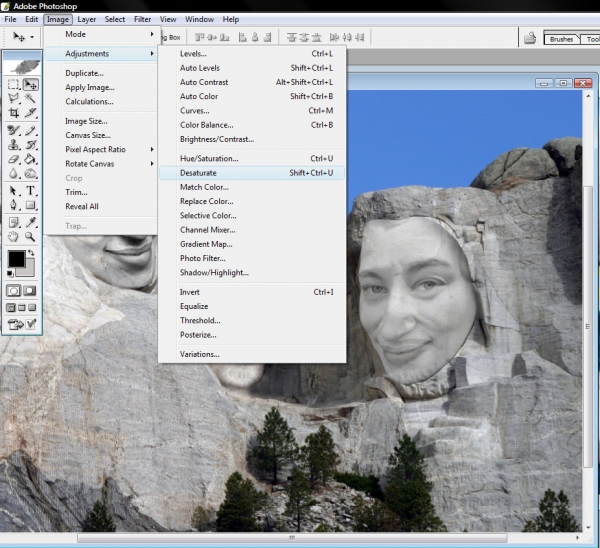This screenshot has width=600, height=548.
Task: Select the Healing Brush tool
Action: coord(14,130)
